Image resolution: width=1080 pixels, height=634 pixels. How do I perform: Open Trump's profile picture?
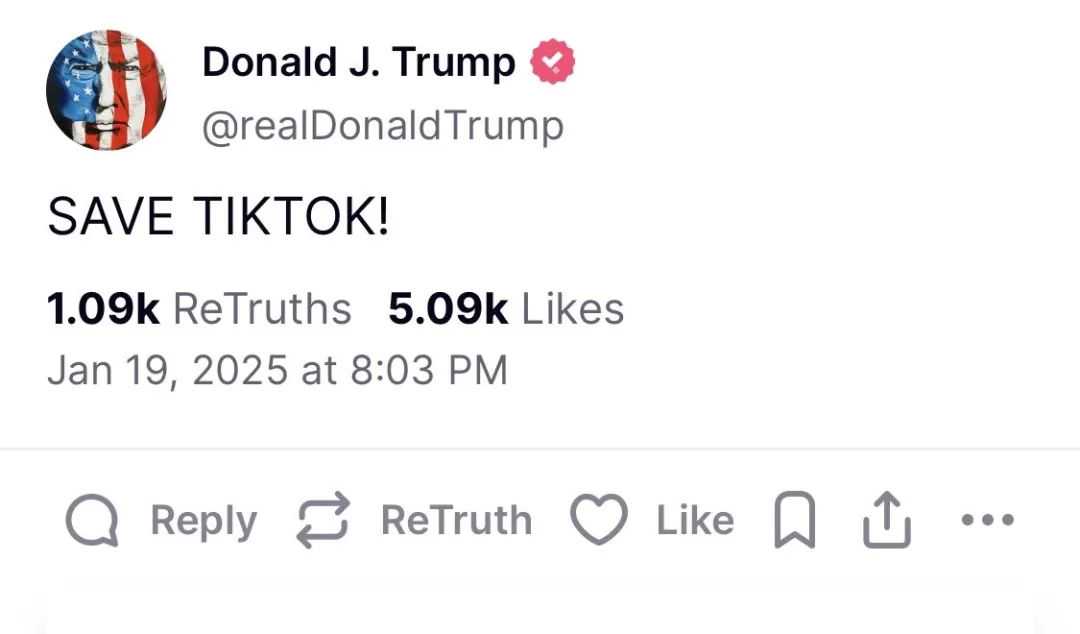107,89
